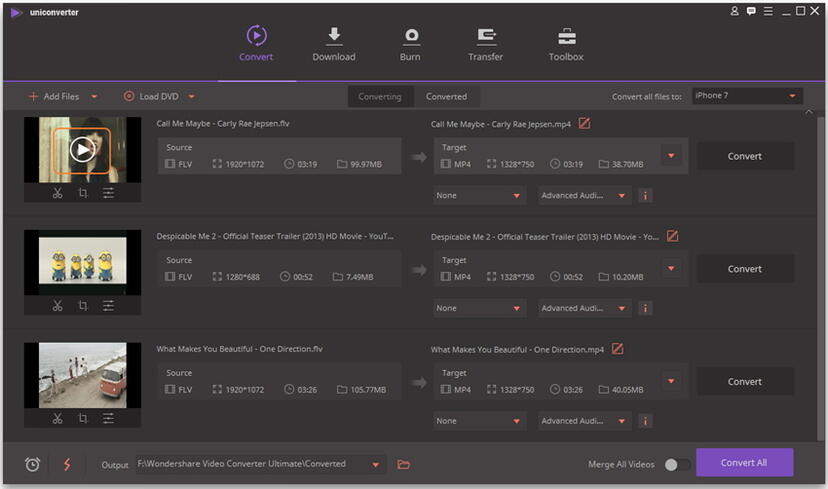Rename Despicable Me 2 output with edit icon
This screenshot has height=489, width=828.
[672, 236]
